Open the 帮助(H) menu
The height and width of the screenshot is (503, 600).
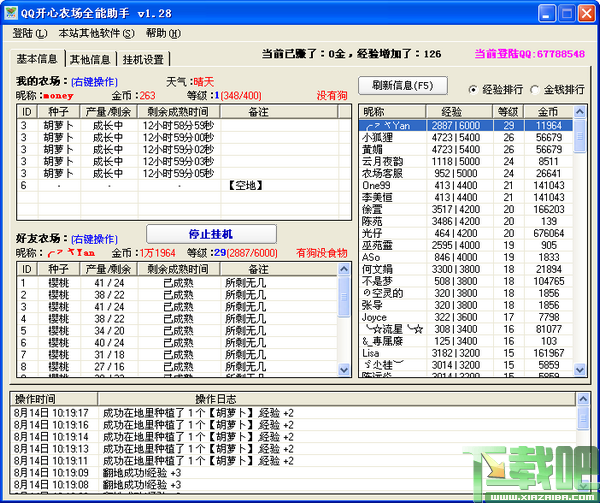[163, 33]
